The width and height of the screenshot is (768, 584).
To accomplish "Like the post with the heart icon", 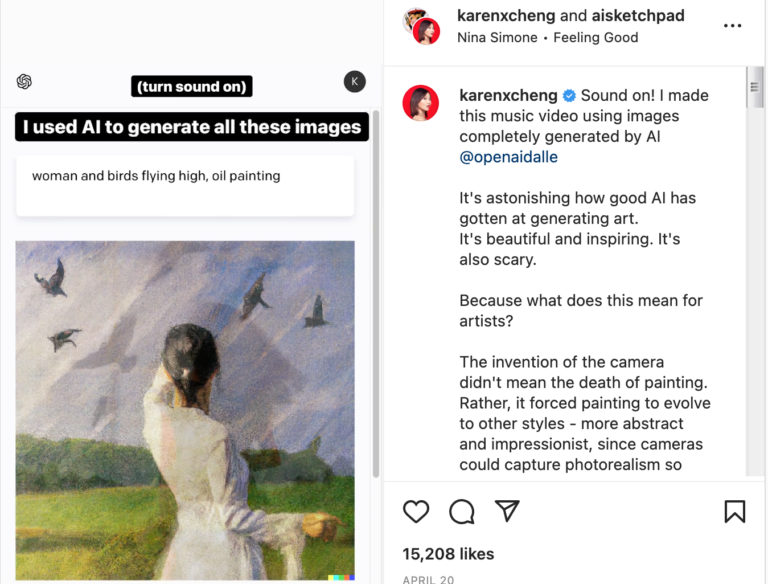I will click(x=416, y=512).
